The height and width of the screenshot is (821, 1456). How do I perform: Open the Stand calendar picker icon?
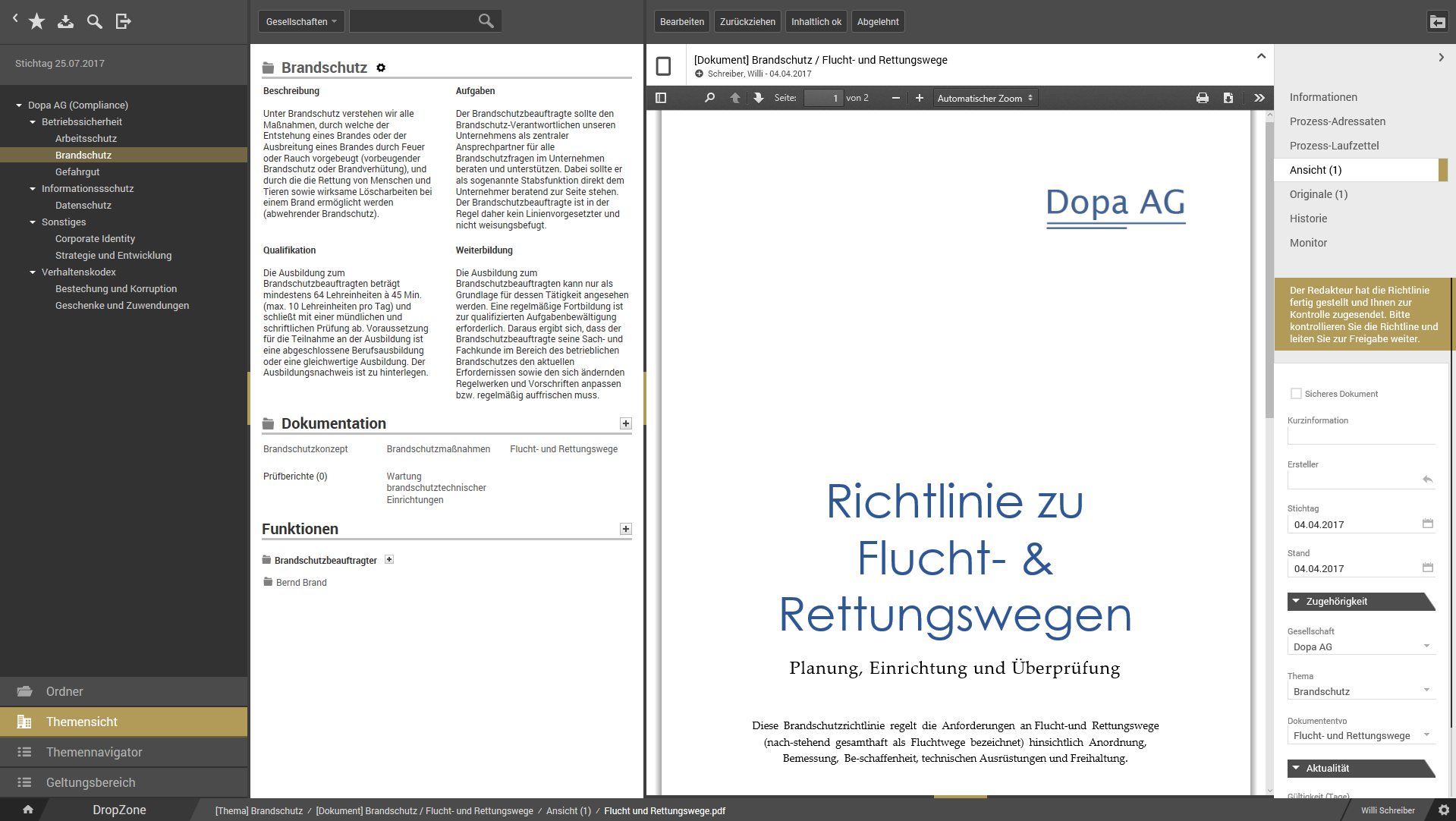(x=1427, y=568)
